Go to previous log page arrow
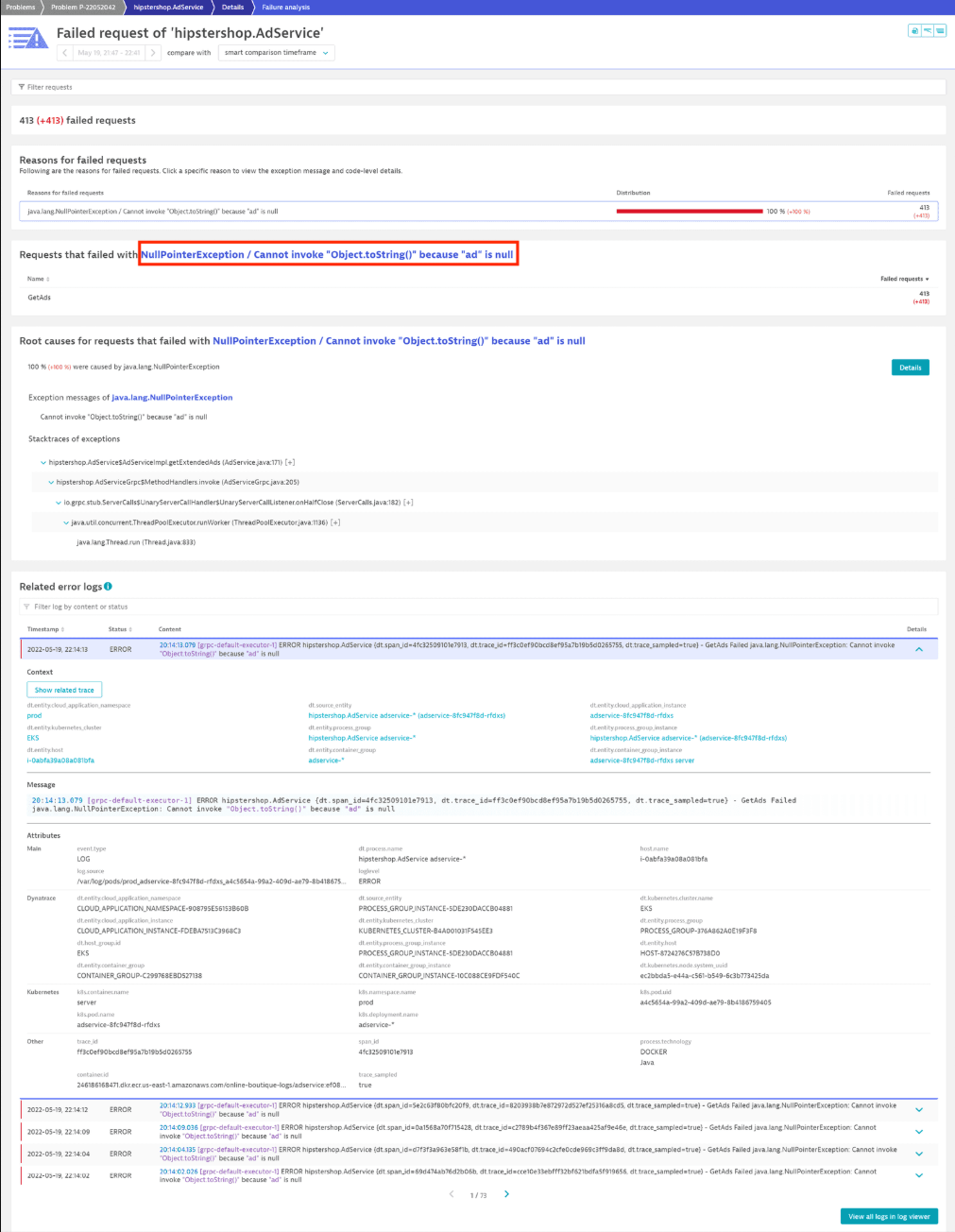Screen dimensions: 955x1232 (452, 1194)
